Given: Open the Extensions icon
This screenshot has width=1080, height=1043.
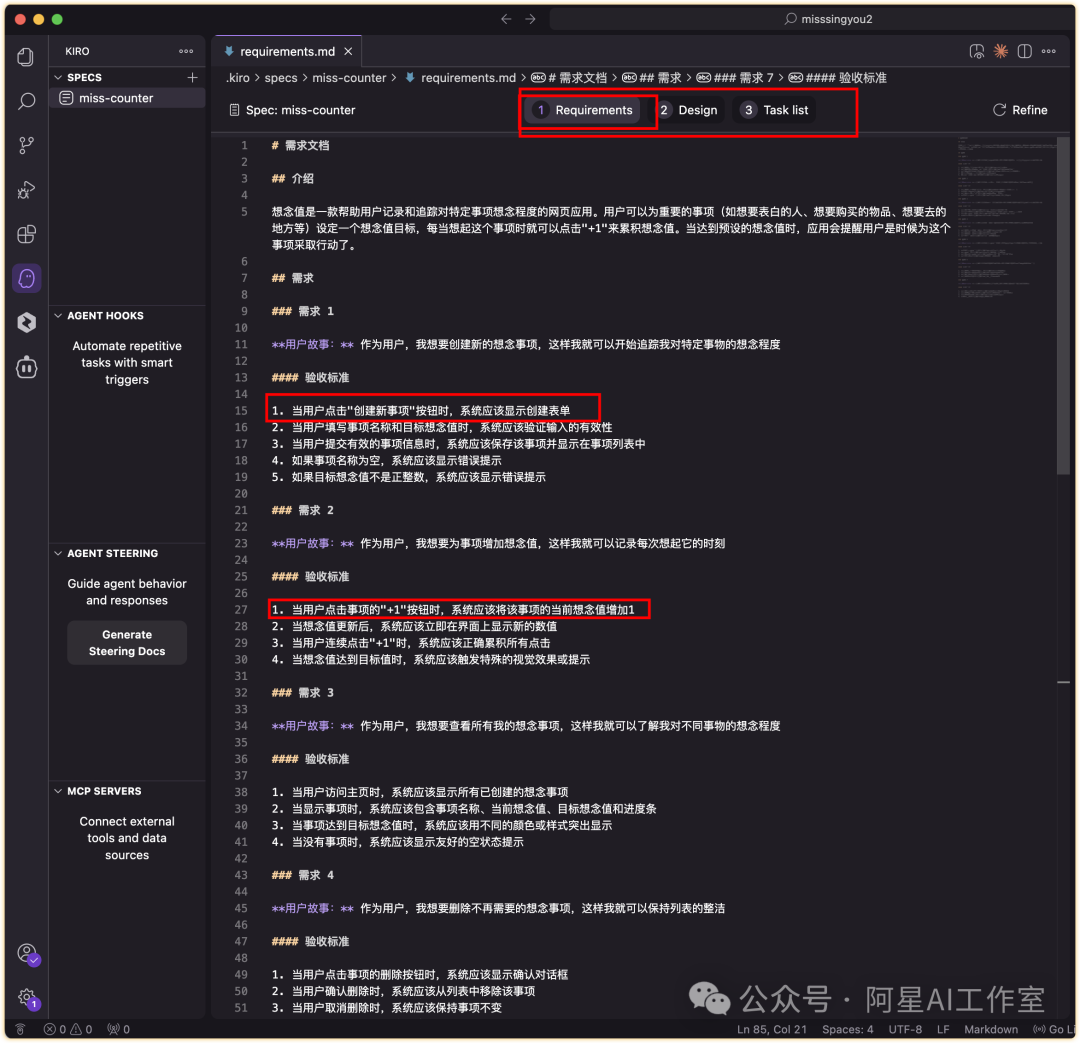Looking at the screenshot, I should pyautogui.click(x=26, y=234).
